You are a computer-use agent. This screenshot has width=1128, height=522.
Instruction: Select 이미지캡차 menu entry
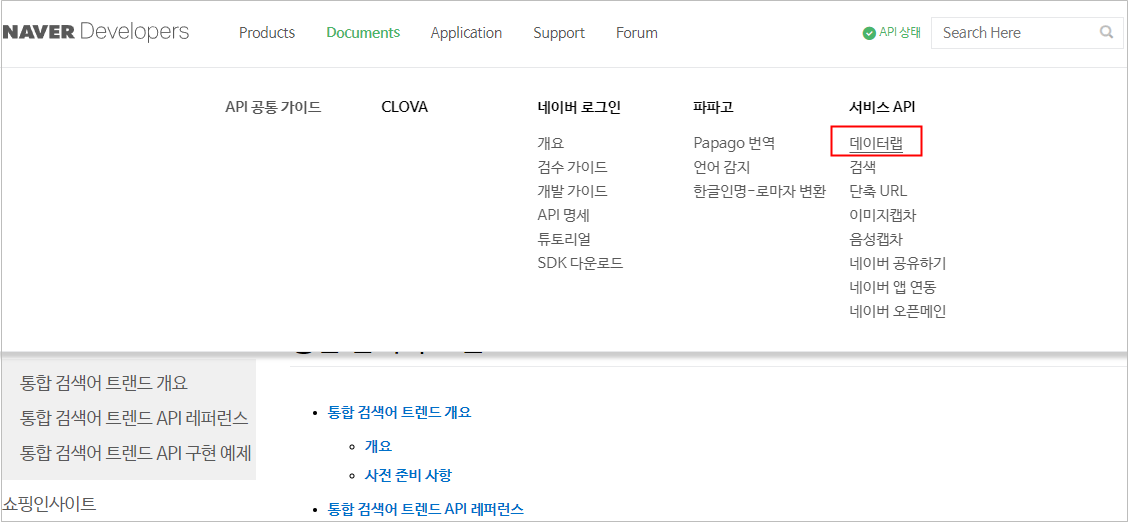coord(883,215)
